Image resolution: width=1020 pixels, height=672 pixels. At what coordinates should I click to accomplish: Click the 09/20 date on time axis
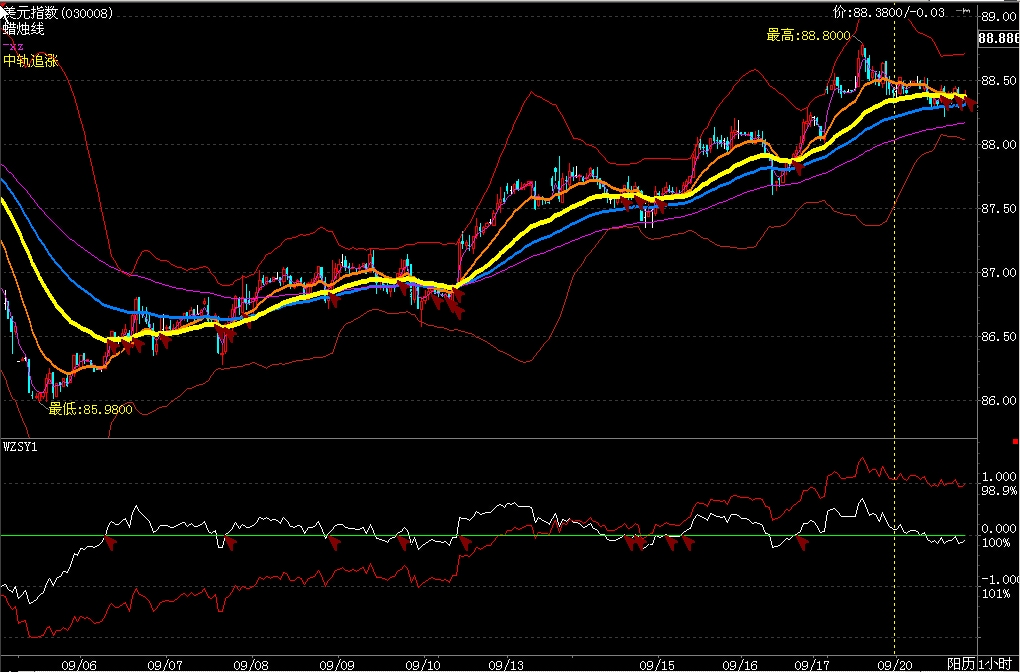click(x=894, y=665)
